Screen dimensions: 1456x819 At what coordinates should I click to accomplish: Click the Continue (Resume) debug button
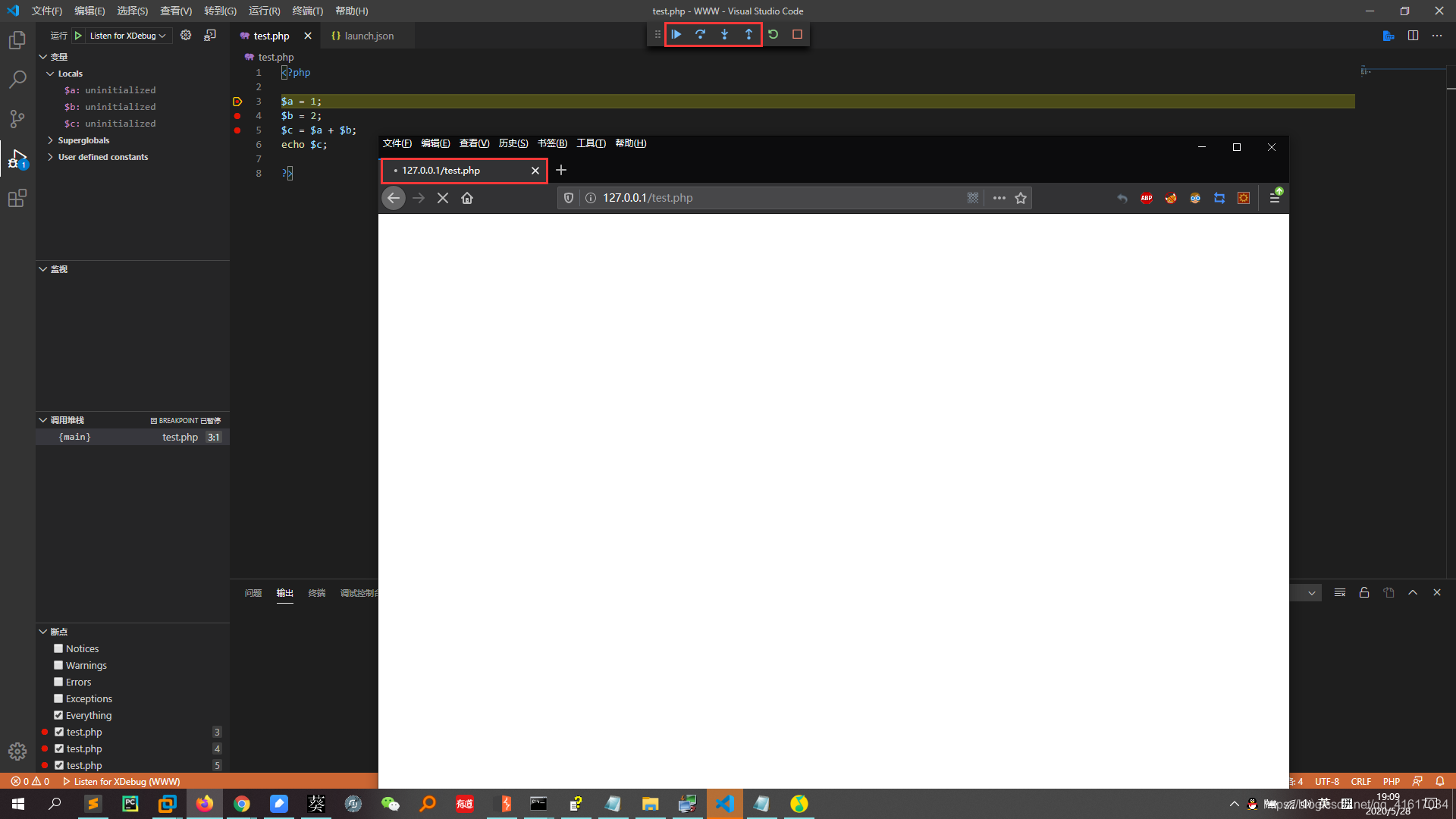click(x=677, y=33)
